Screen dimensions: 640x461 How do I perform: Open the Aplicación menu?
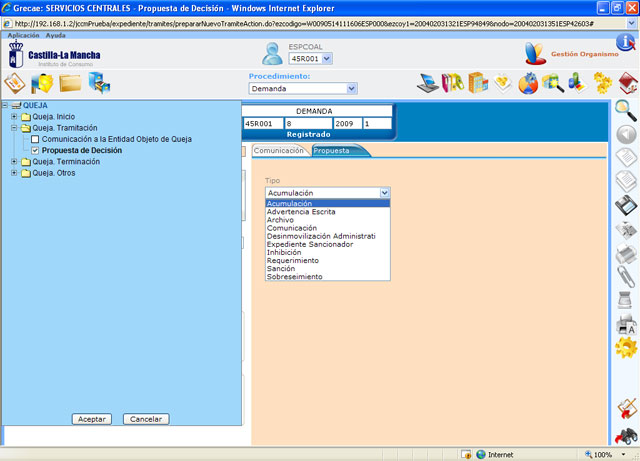click(x=23, y=35)
